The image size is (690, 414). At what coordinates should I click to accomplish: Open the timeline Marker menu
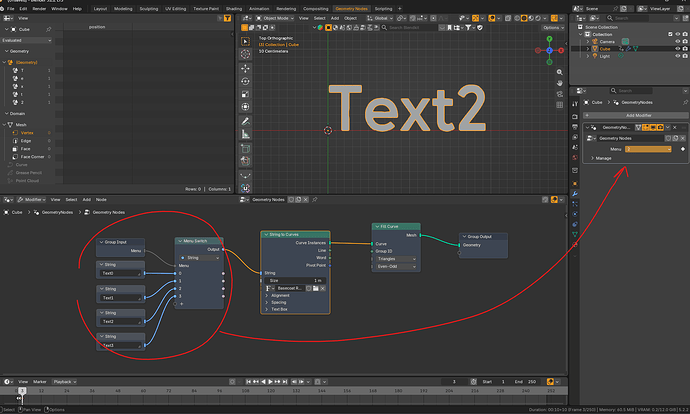point(40,382)
